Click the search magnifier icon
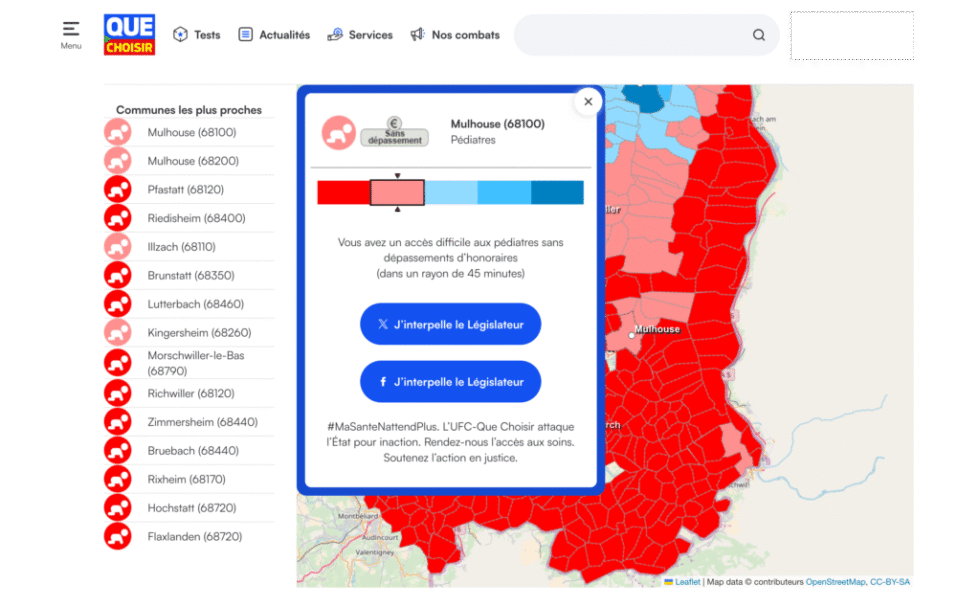The width and height of the screenshot is (980, 606). (x=759, y=35)
